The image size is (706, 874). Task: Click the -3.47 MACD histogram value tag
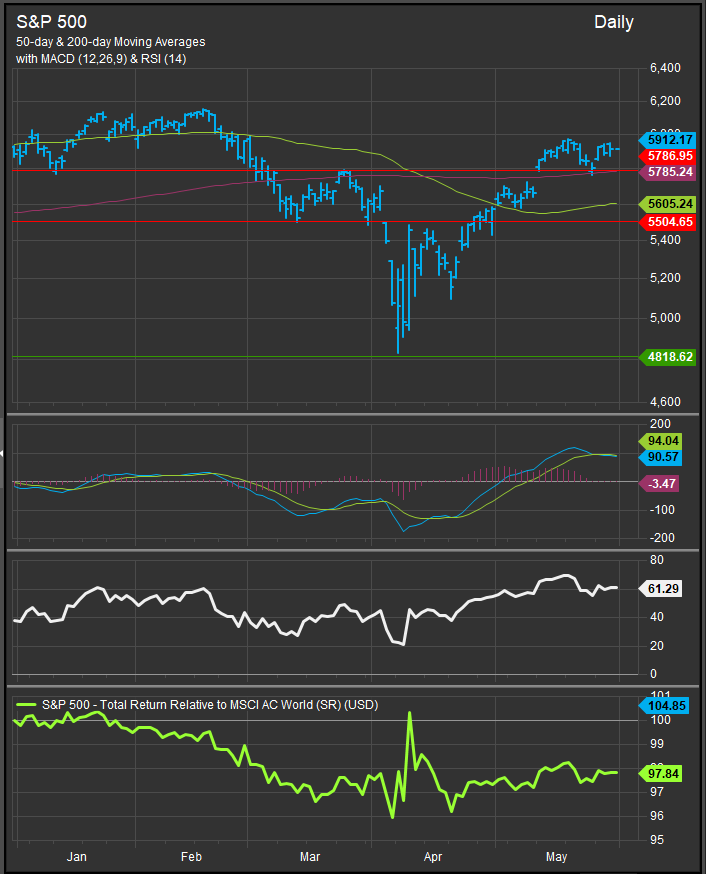(x=659, y=483)
